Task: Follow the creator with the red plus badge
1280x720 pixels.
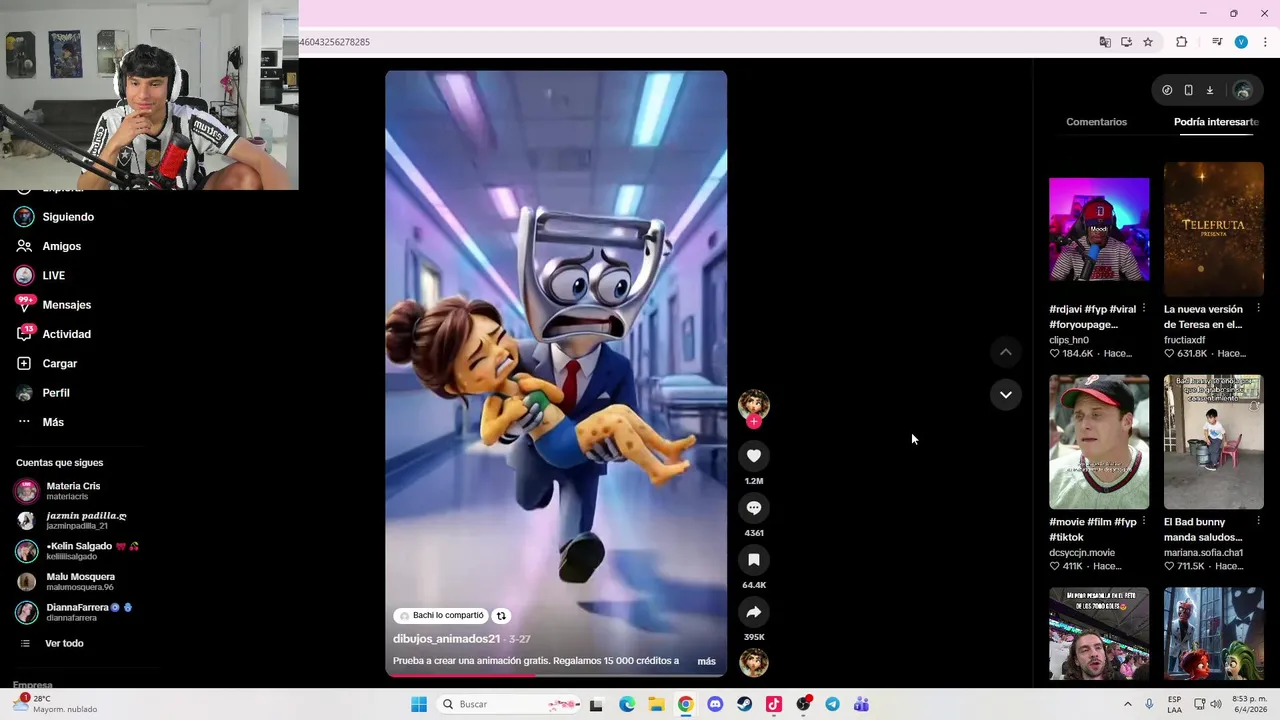Action: (754, 422)
